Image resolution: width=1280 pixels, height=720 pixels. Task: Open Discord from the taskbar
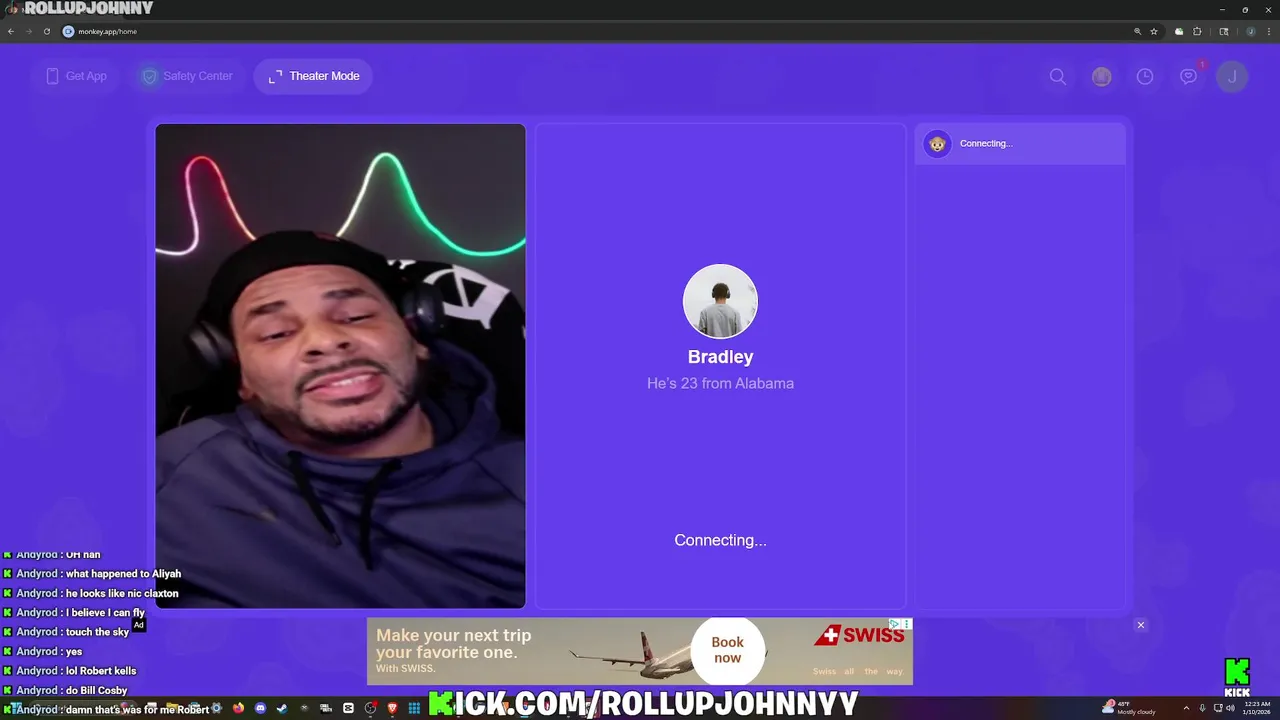[x=260, y=708]
